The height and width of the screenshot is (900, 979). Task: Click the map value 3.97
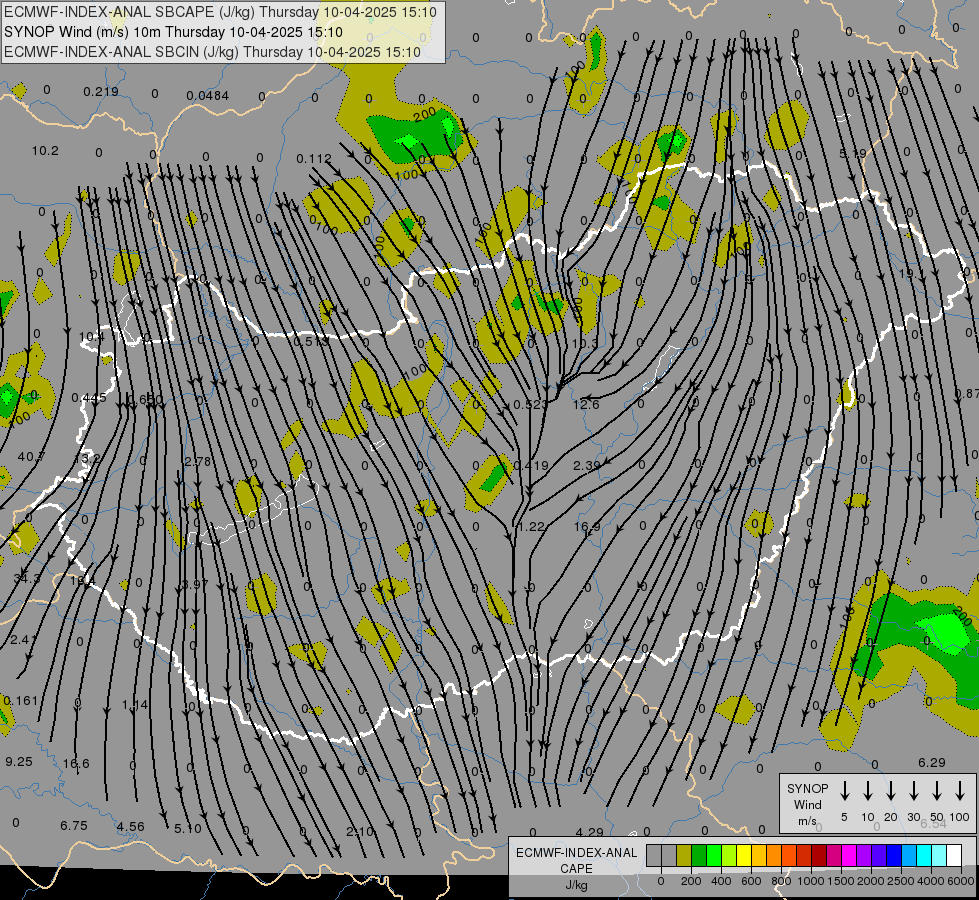point(194,585)
